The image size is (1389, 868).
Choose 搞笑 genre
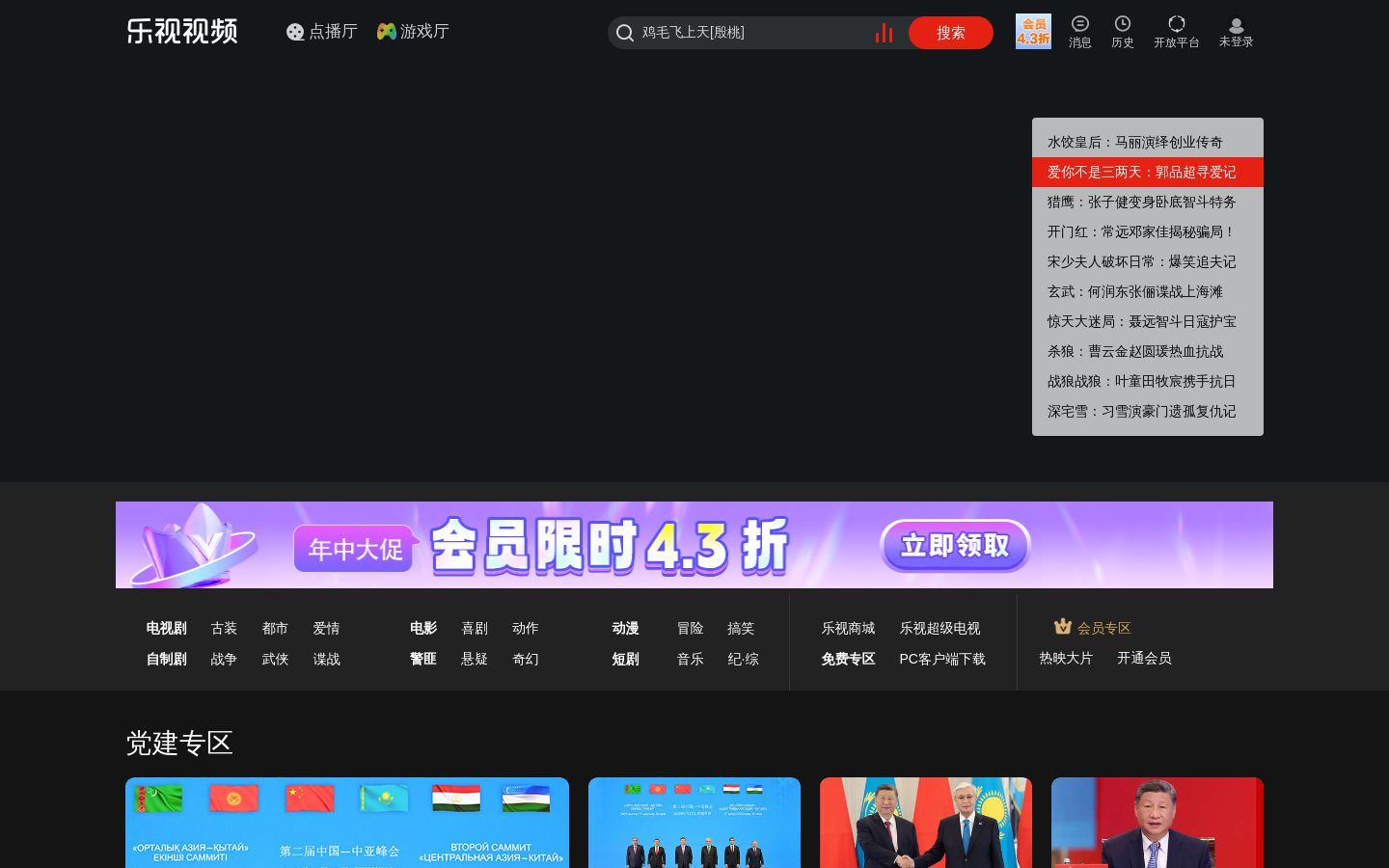[741, 628]
